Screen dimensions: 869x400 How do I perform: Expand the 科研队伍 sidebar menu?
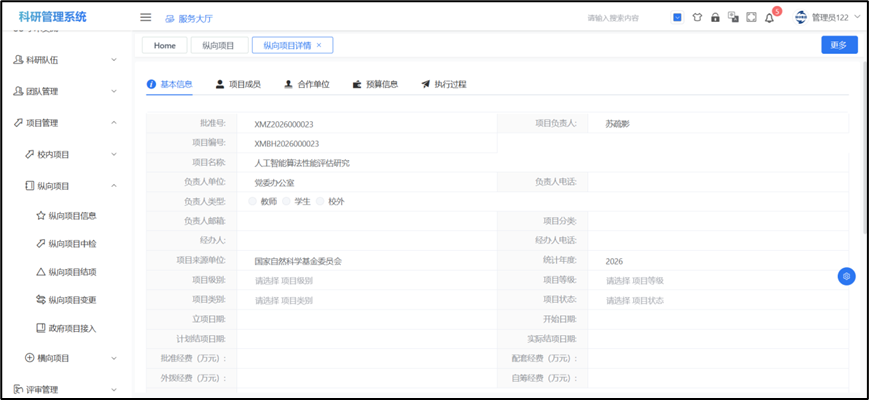tap(66, 60)
